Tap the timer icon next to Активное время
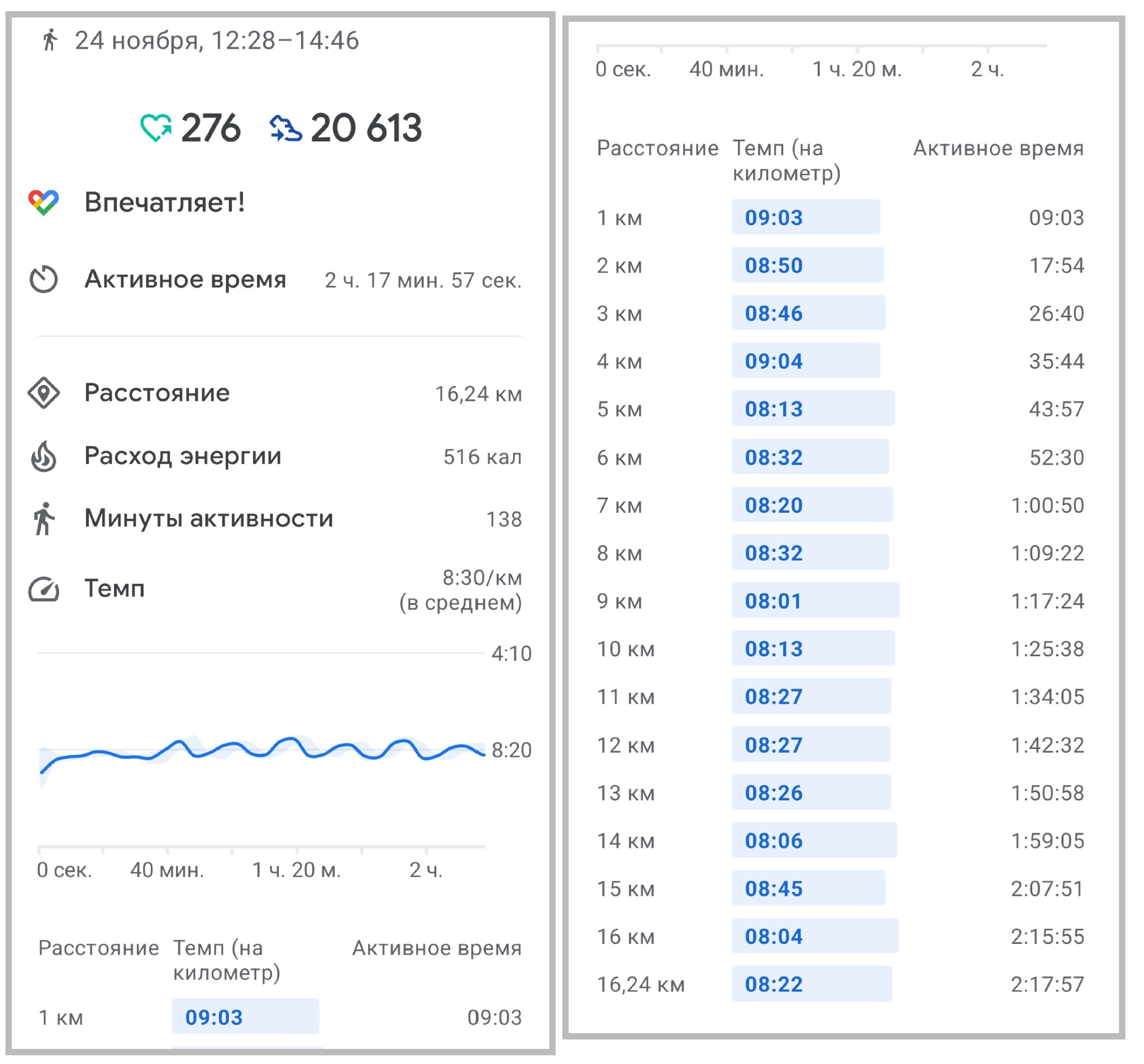Viewport: 1144px width, 1064px height. pos(44,280)
